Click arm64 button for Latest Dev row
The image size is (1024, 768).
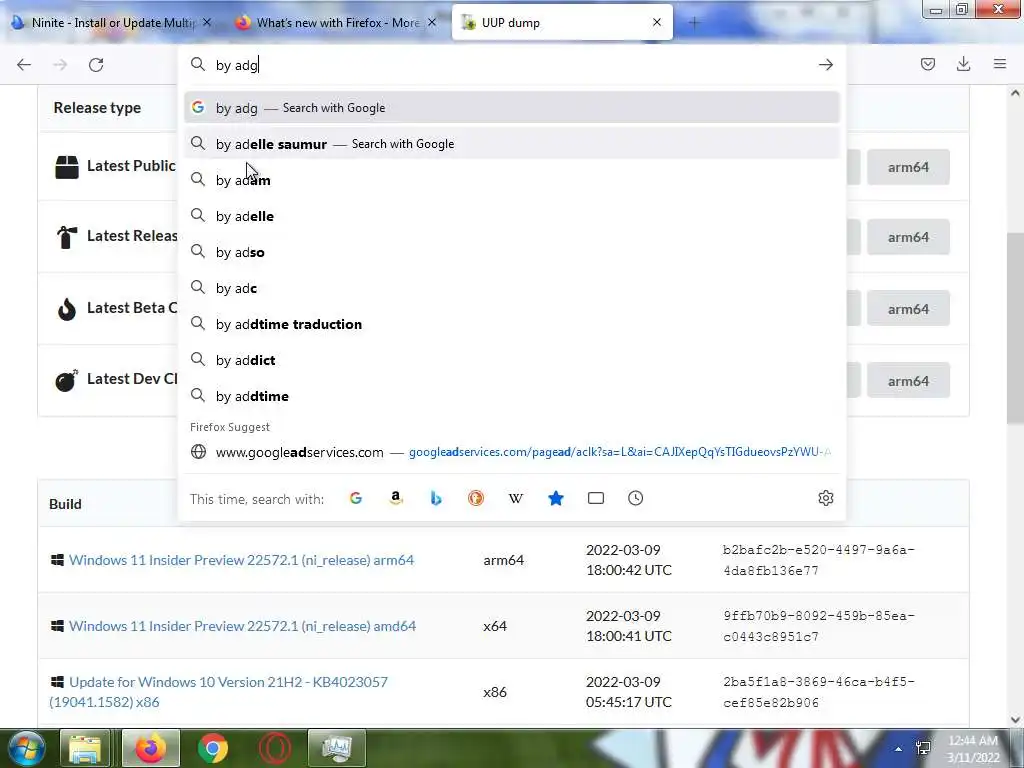908,381
